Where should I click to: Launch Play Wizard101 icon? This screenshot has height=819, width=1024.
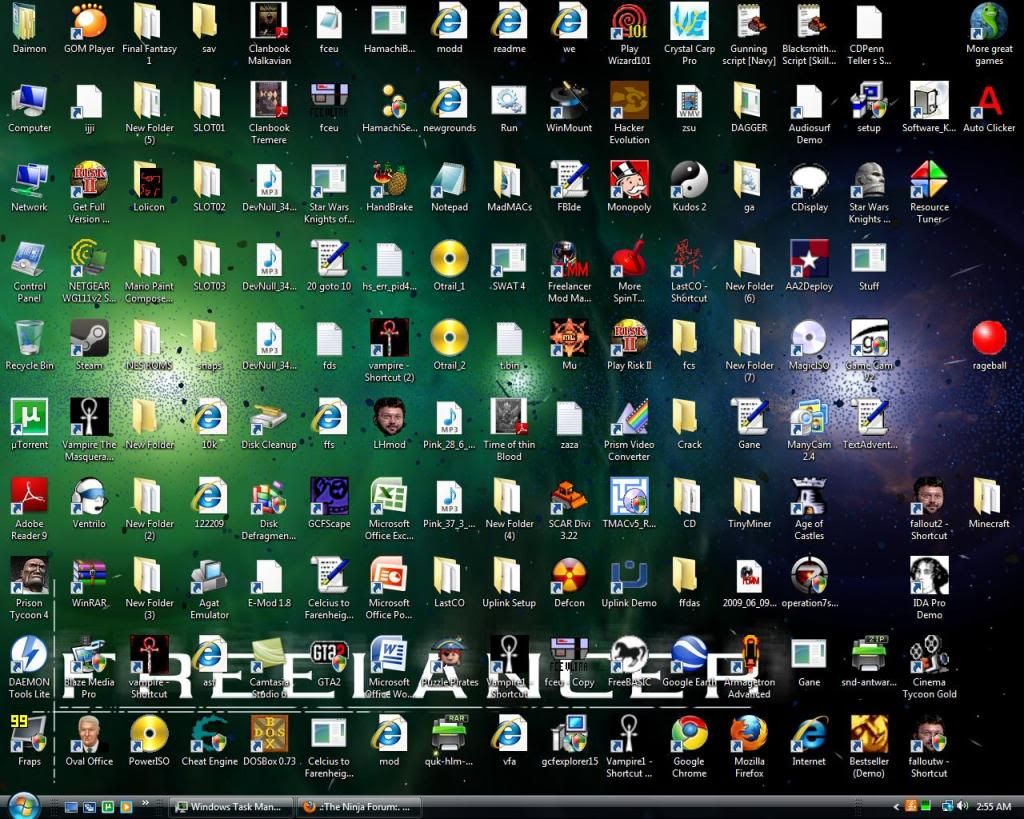(629, 22)
